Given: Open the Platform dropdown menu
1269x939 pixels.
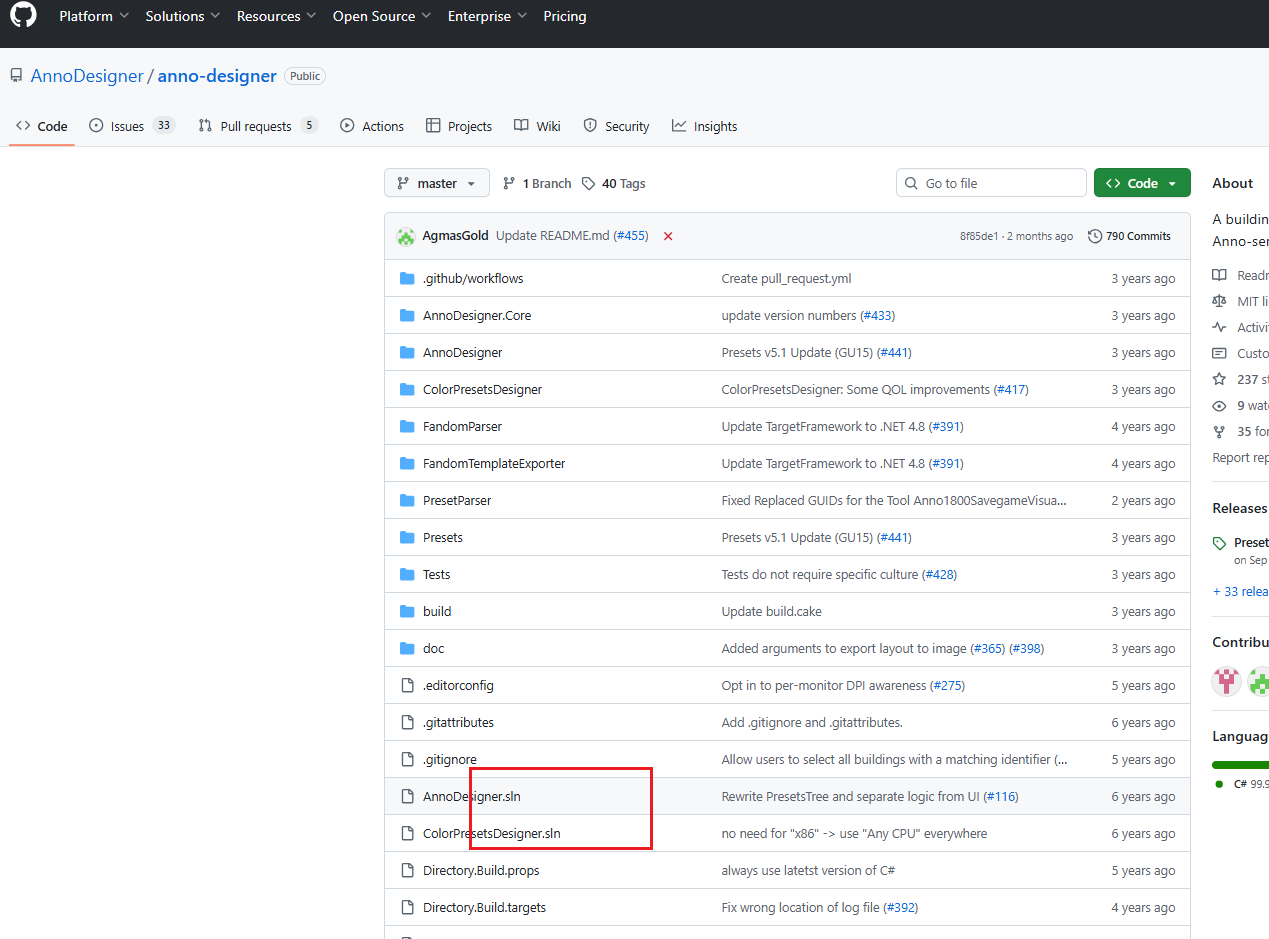Looking at the screenshot, I should (93, 16).
